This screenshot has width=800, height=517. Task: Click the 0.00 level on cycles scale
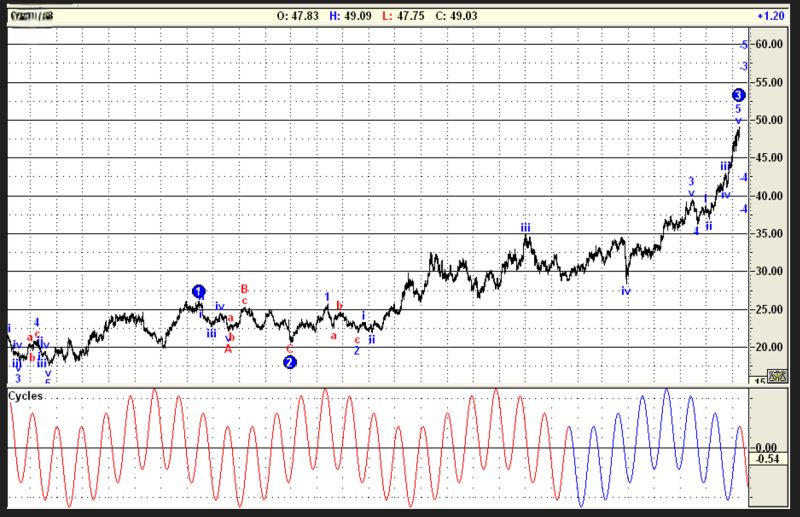[x=768, y=447]
